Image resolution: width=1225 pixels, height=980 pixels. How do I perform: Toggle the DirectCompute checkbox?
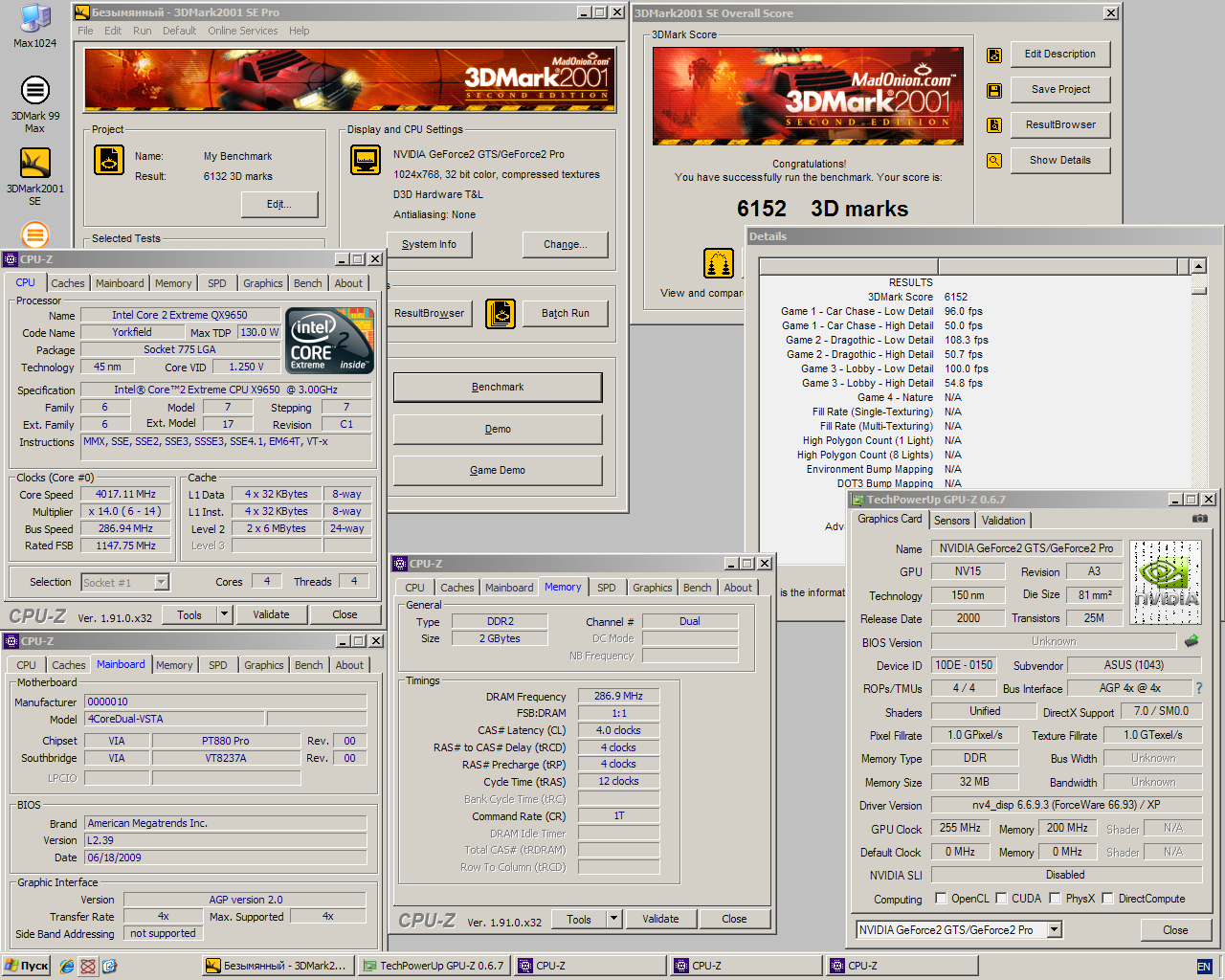[1107, 899]
